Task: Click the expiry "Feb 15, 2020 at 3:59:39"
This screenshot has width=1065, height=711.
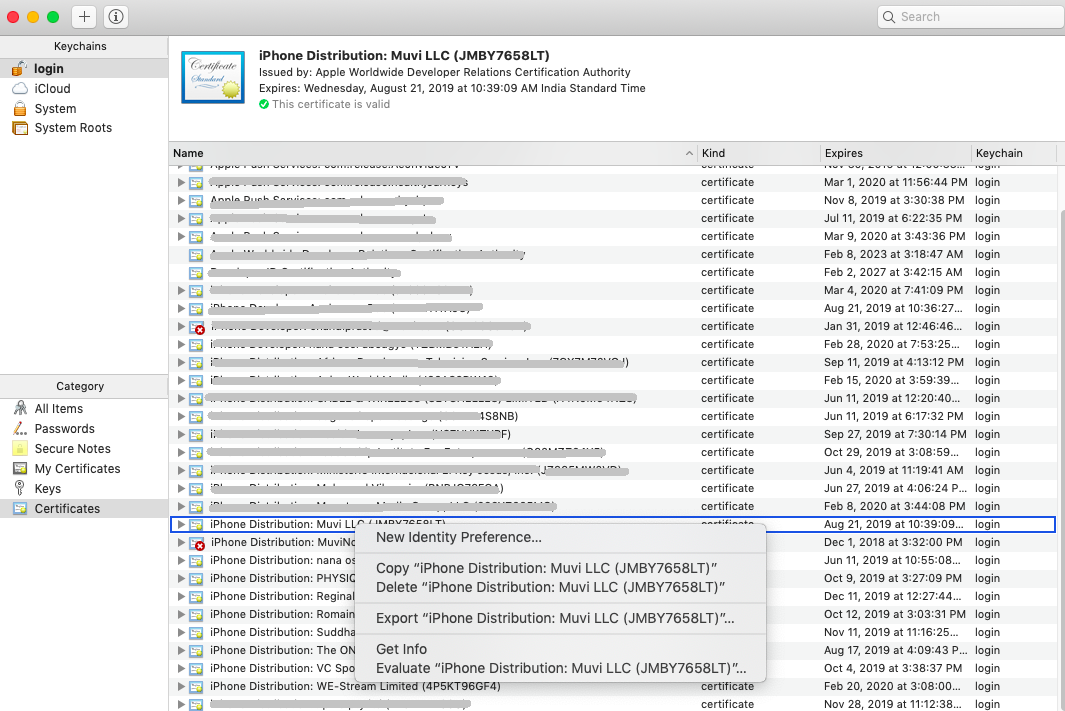Action: [x=892, y=380]
